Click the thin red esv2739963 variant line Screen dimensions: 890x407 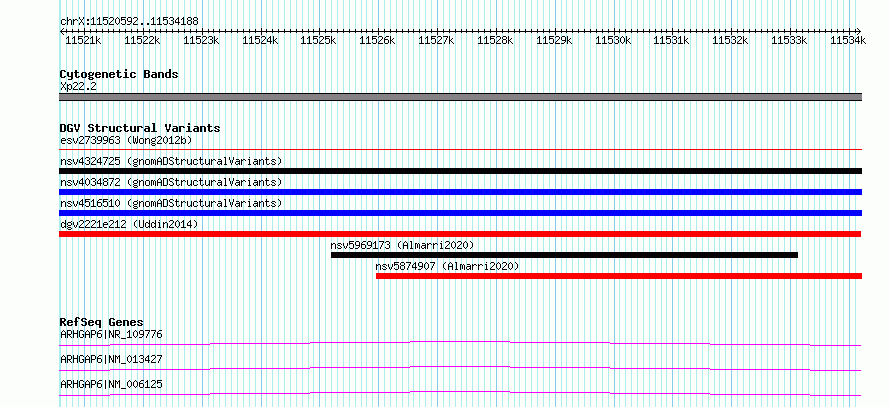461,150
